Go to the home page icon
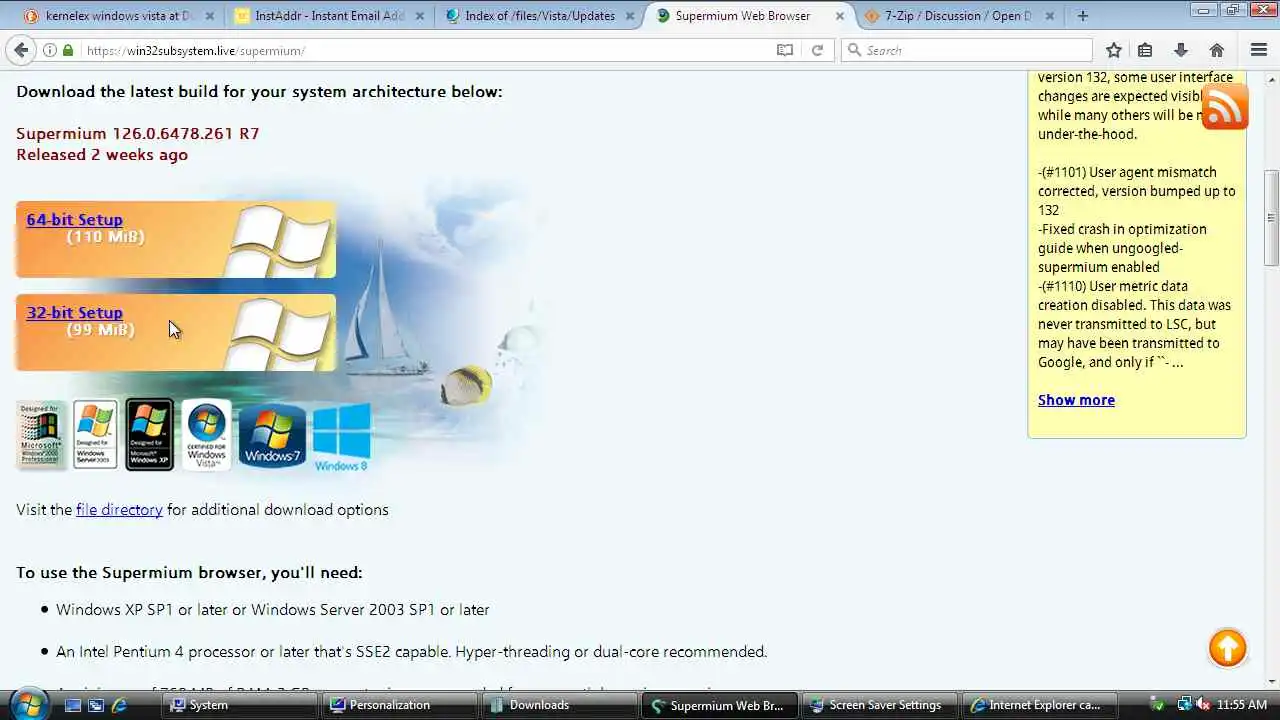Screen dimensions: 1280x720 coord(1217,50)
